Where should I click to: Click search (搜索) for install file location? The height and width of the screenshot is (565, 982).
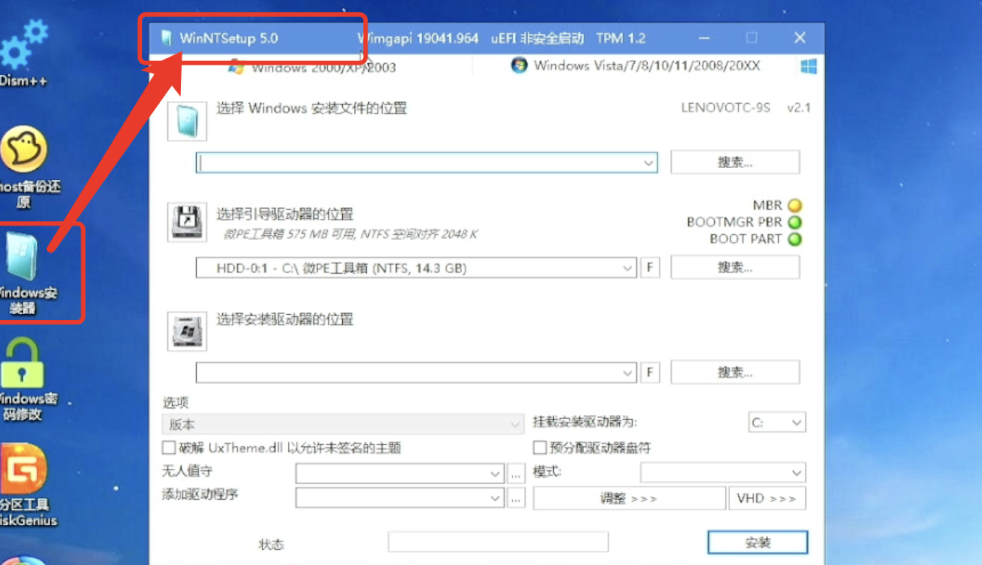point(735,162)
